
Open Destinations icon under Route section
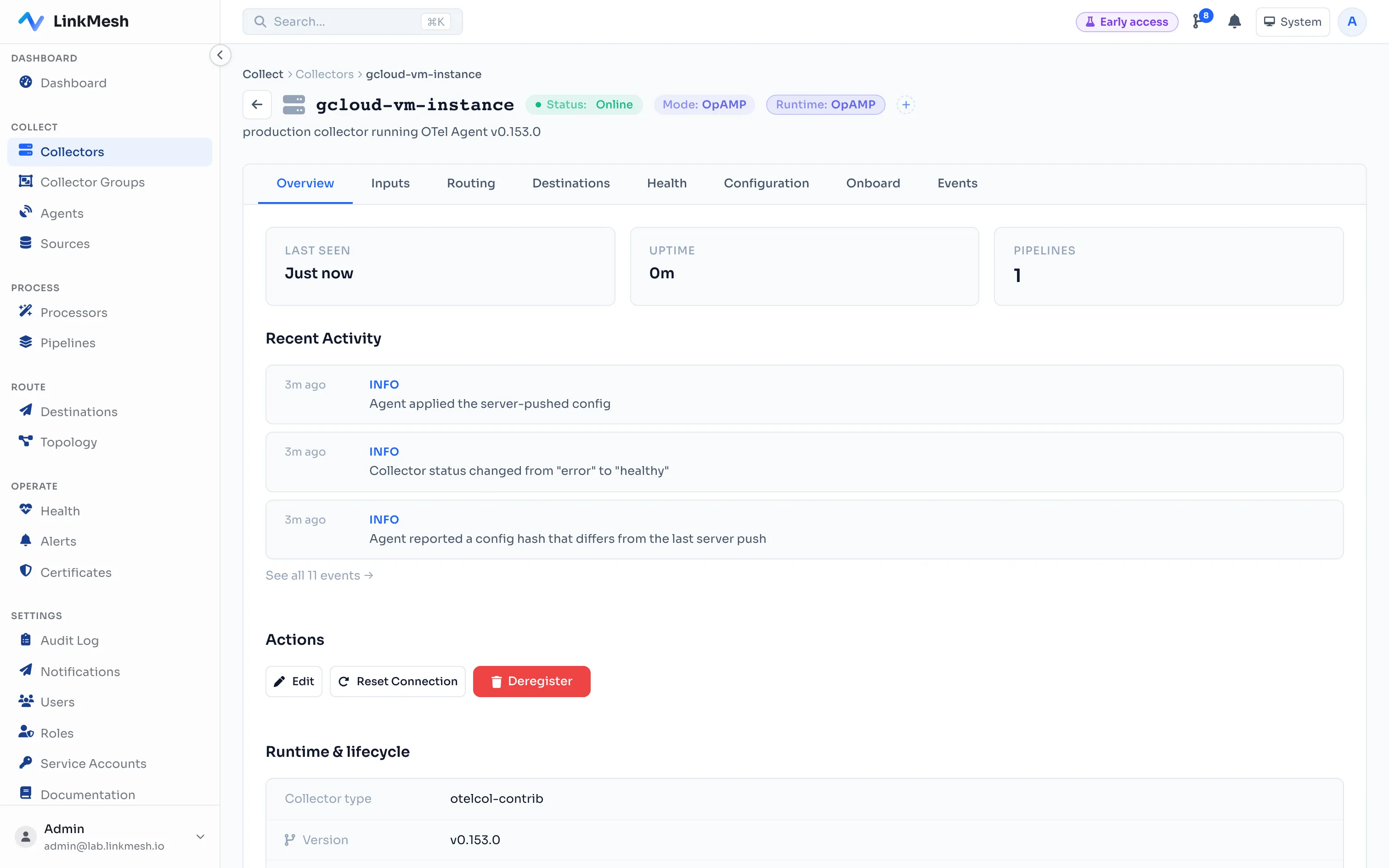pos(26,411)
